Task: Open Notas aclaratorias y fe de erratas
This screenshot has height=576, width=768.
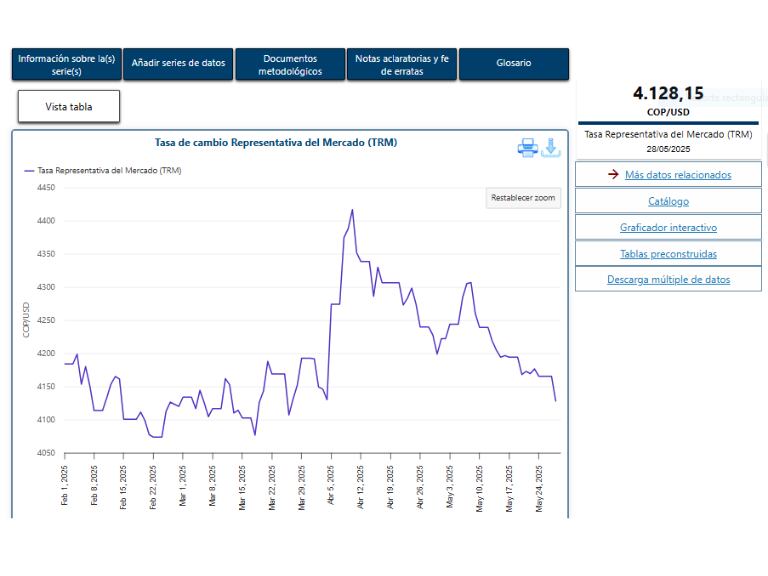Action: click(x=402, y=65)
